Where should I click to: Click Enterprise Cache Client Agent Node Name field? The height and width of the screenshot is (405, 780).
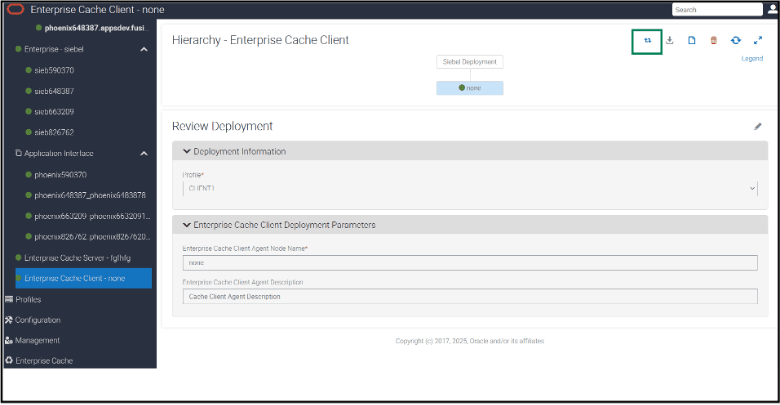pyautogui.click(x=470, y=263)
